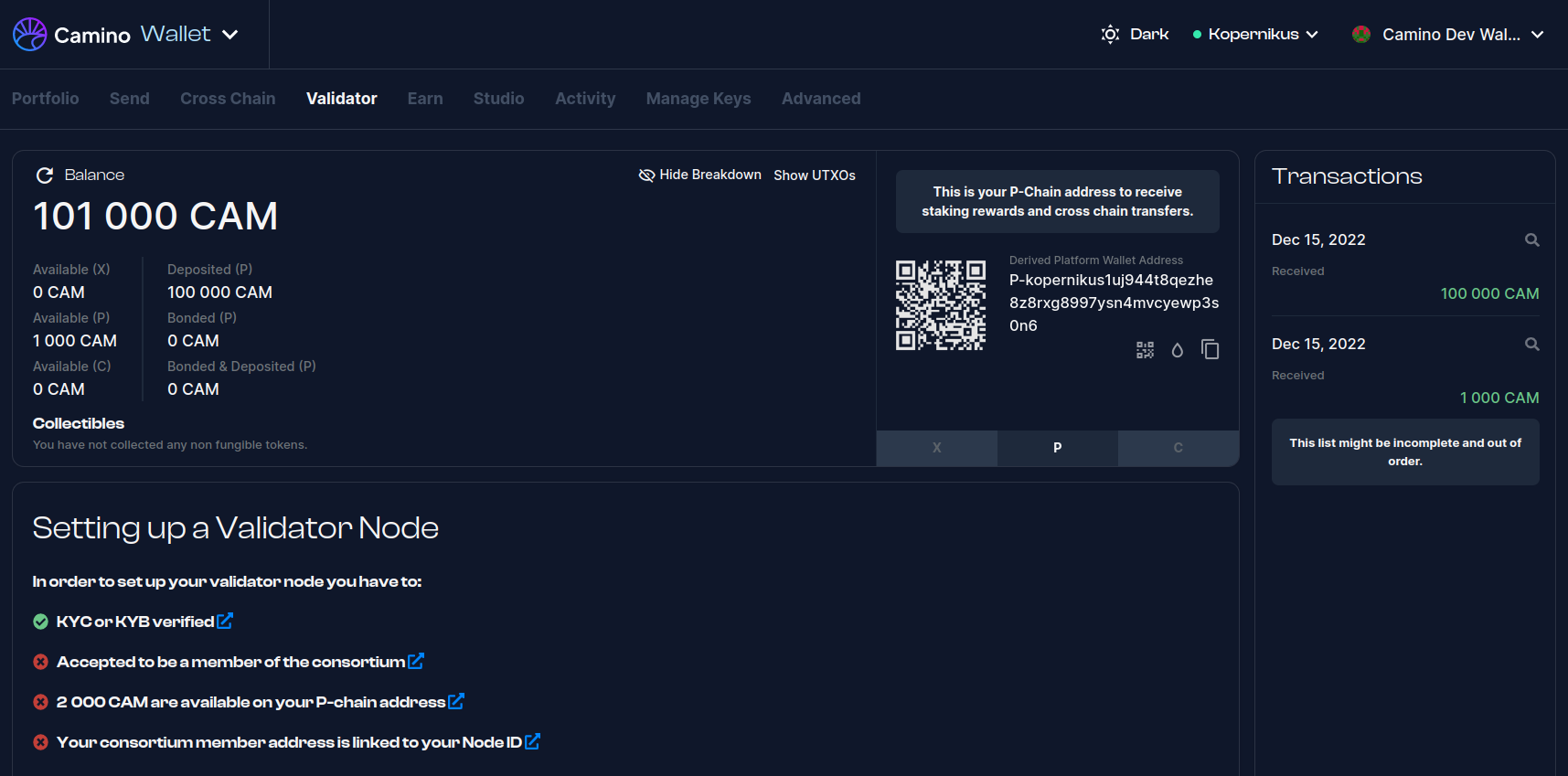Open link for Node ID linking requirement
The height and width of the screenshot is (776, 1568).
(x=533, y=742)
